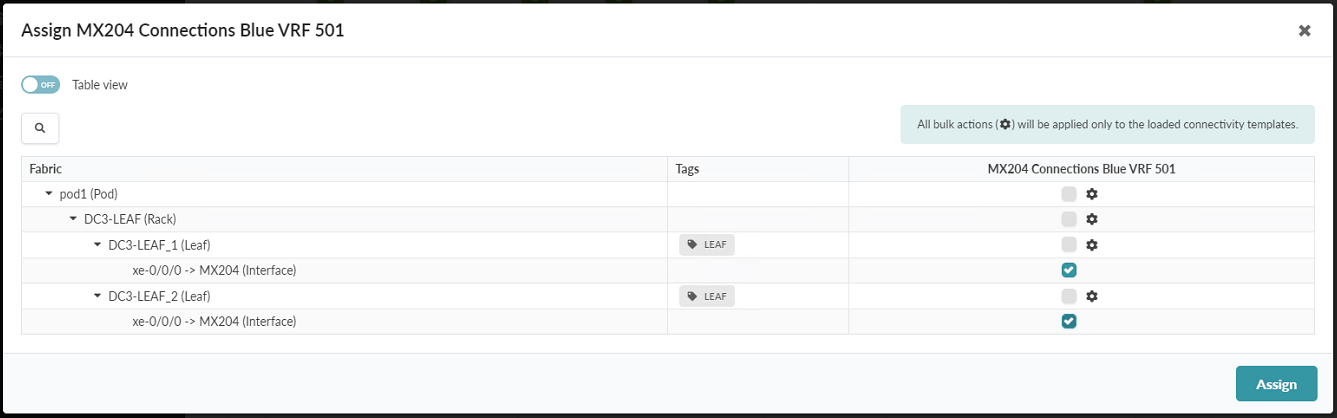Toggle the Table view switch
Viewport: 1337px width, 418px height.
[41, 85]
